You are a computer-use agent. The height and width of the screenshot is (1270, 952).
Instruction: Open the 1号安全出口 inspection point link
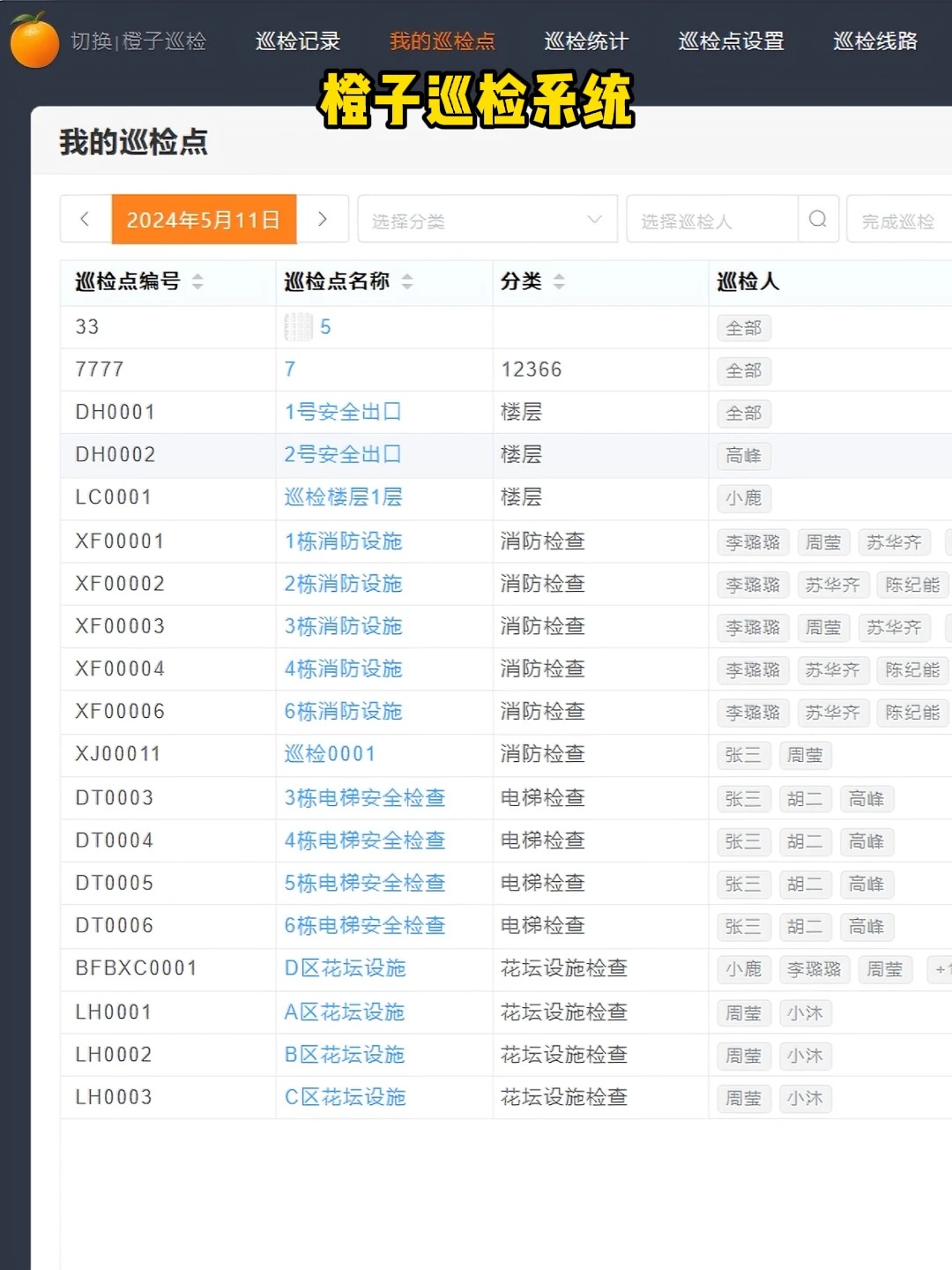tap(344, 412)
